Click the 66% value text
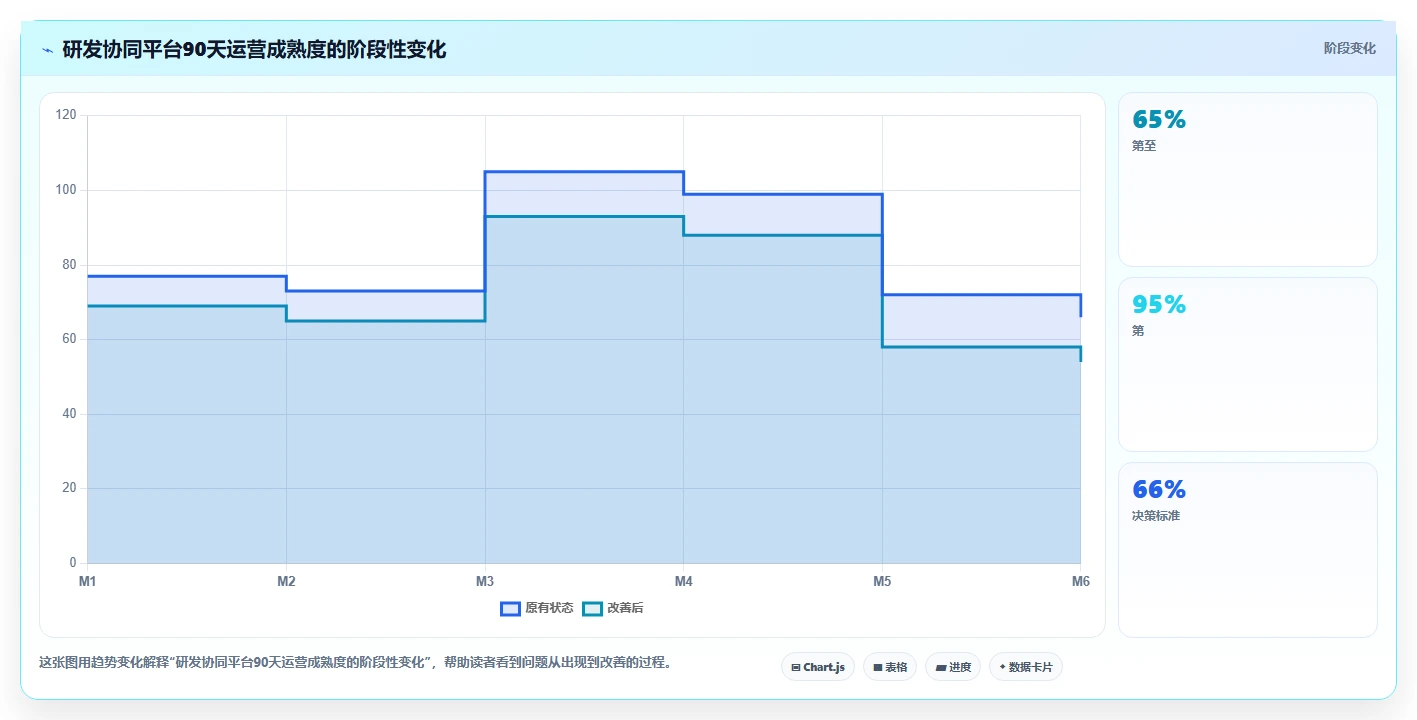Screen dimensions: 1417x720 pyautogui.click(x=1159, y=489)
